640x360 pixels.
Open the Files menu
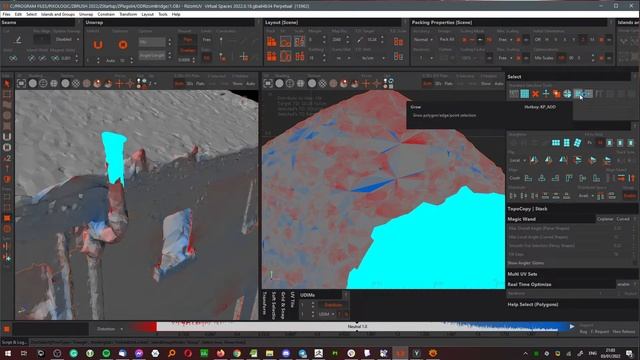(x=7, y=14)
